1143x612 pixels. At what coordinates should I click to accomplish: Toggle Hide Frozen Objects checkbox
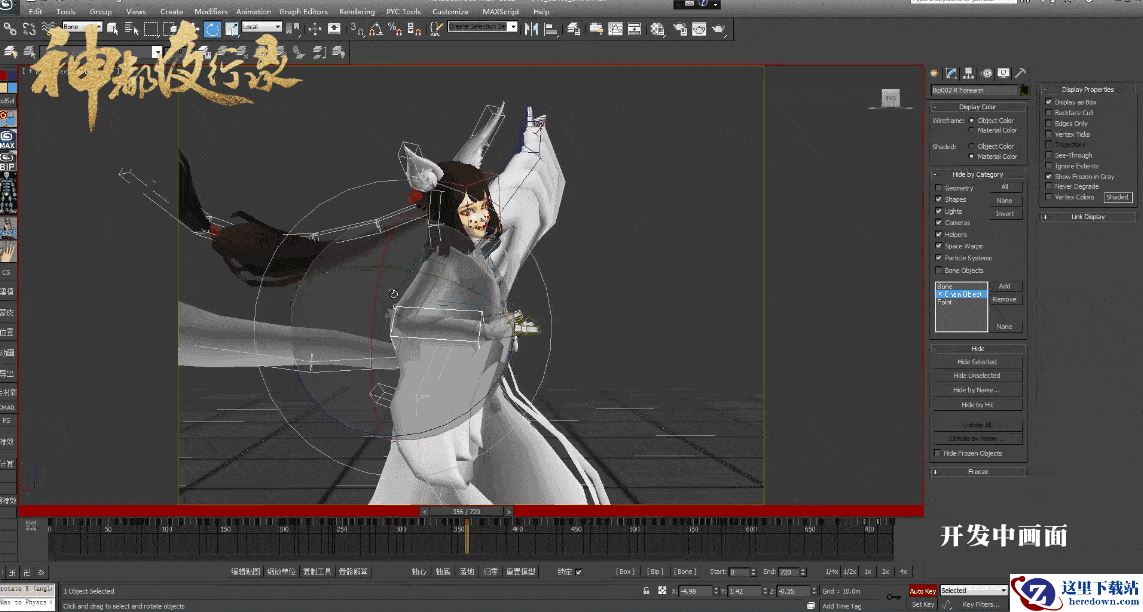pos(938,454)
